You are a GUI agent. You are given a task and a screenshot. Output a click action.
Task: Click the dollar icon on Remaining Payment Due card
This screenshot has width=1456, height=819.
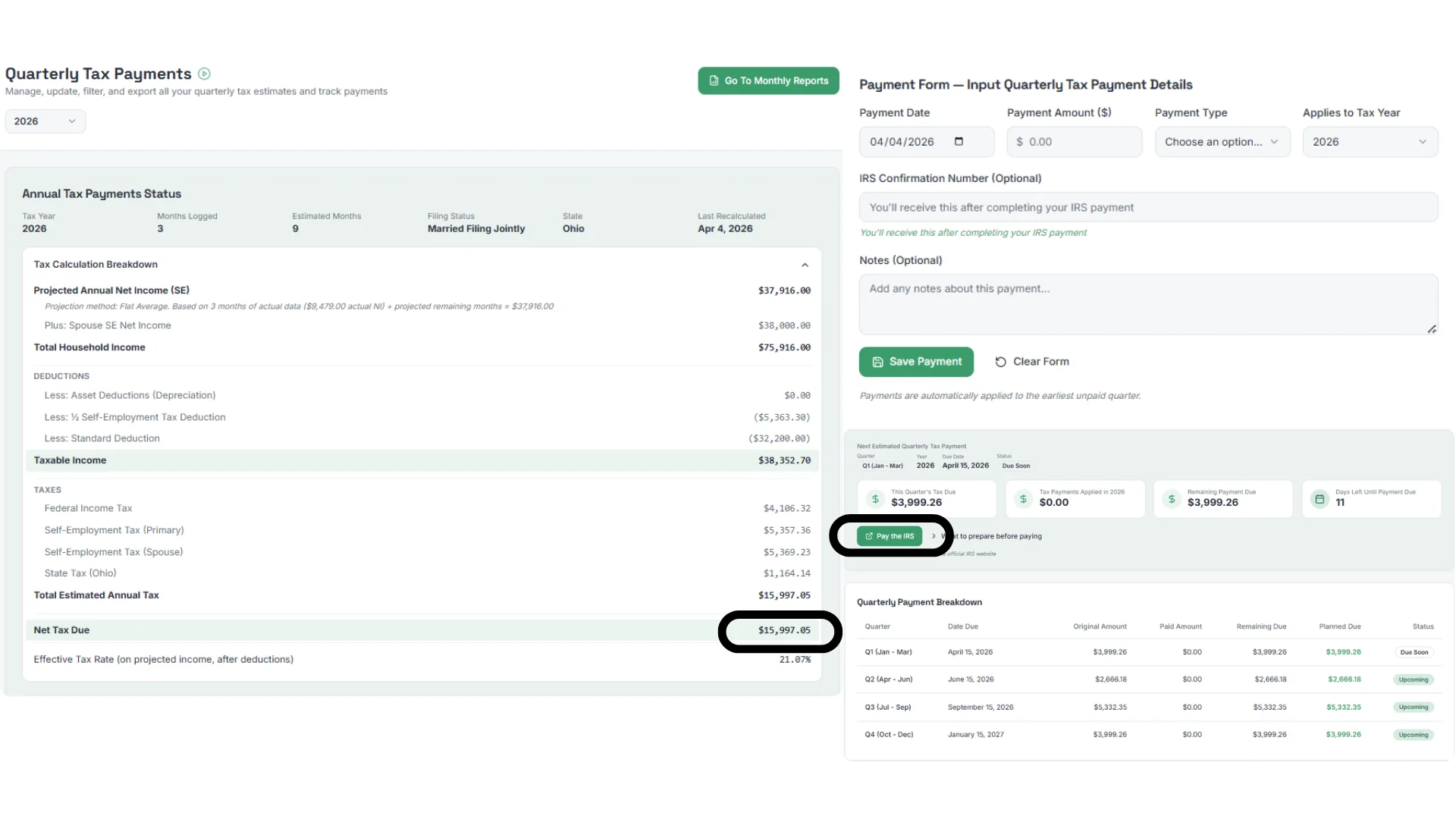click(x=1172, y=499)
